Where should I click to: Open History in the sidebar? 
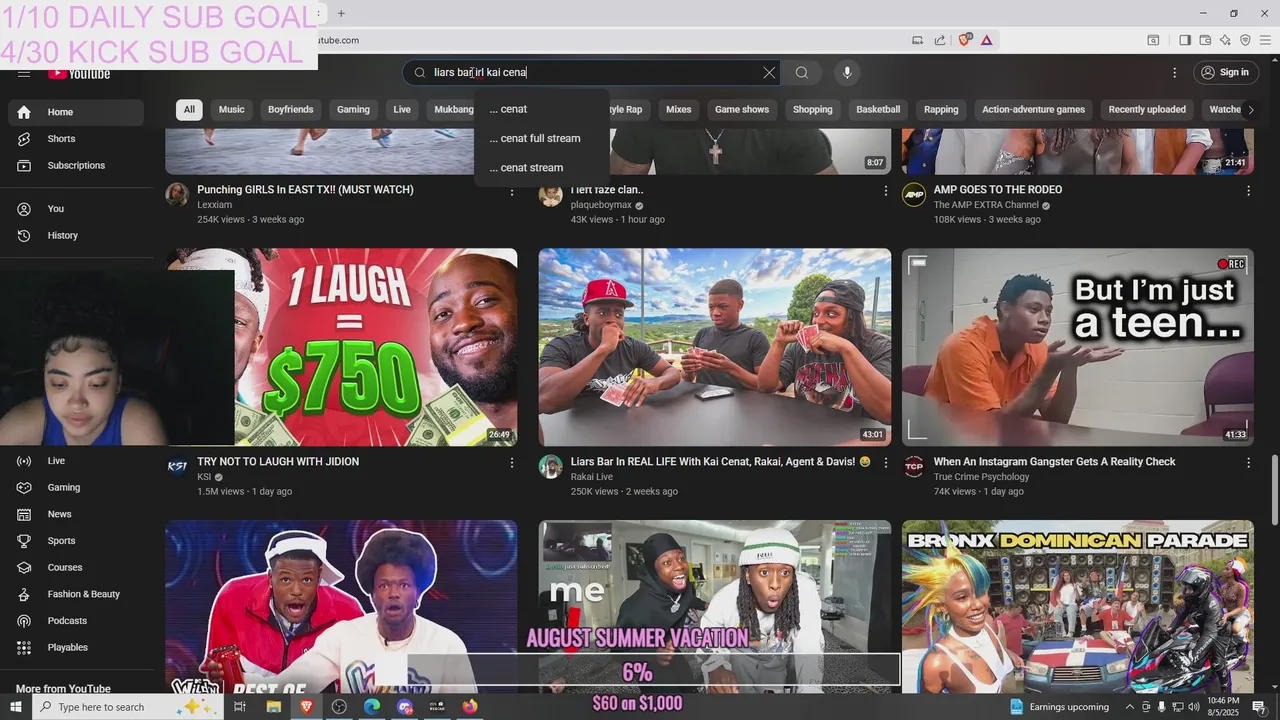[76, 235]
